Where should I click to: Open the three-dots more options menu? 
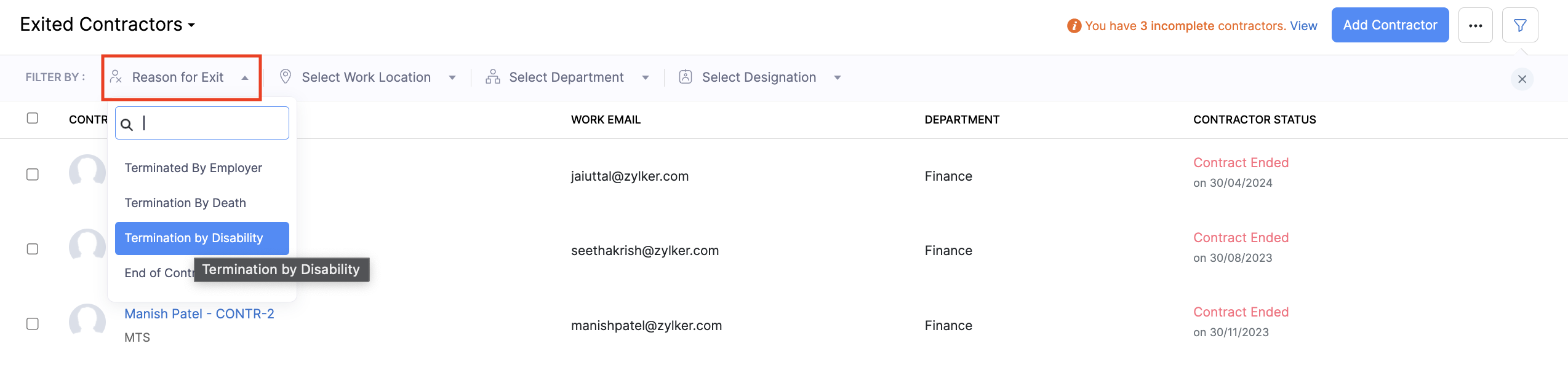pyautogui.click(x=1475, y=25)
